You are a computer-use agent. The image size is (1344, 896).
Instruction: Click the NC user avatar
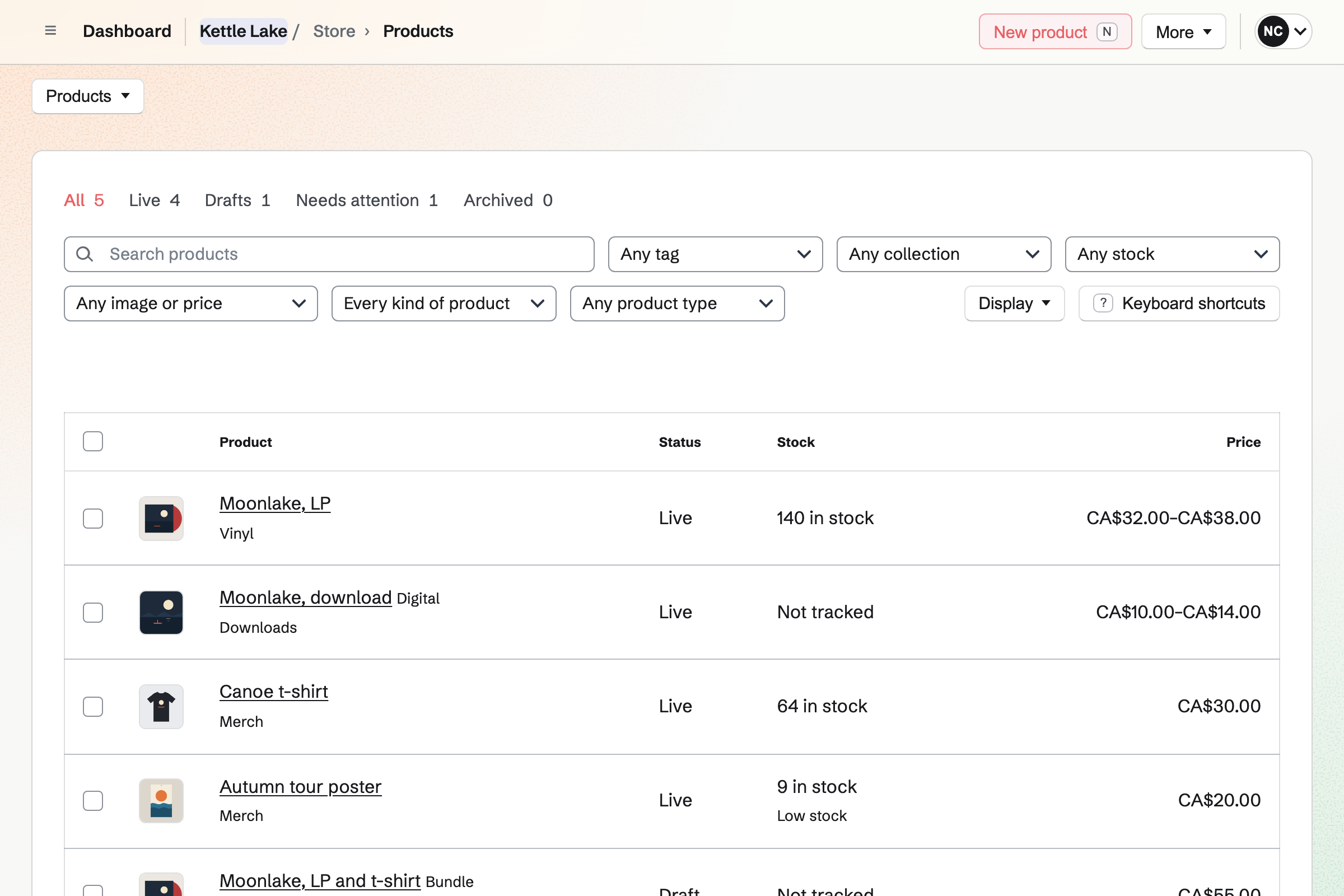[x=1272, y=31]
